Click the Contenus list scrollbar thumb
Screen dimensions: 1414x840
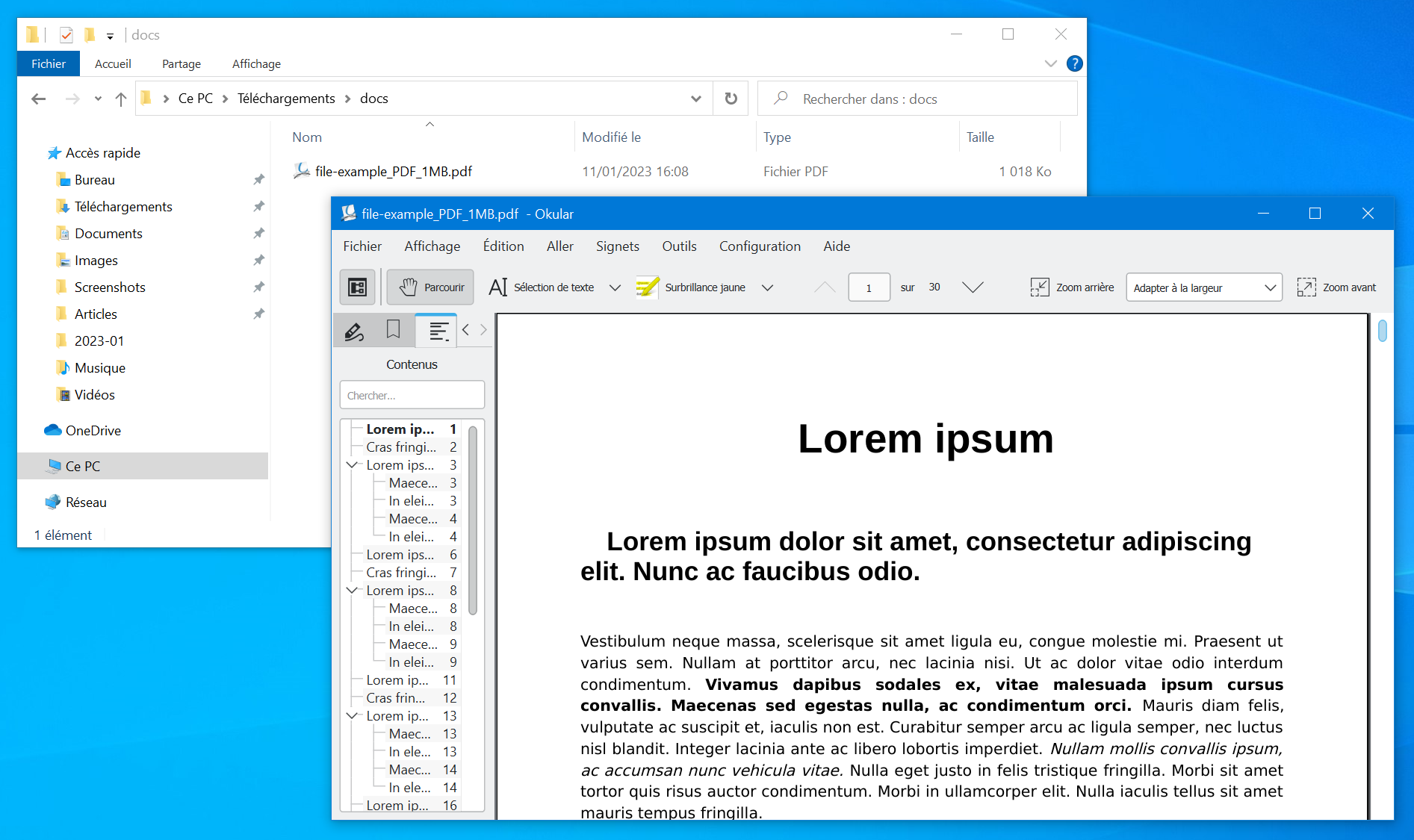coord(473,520)
